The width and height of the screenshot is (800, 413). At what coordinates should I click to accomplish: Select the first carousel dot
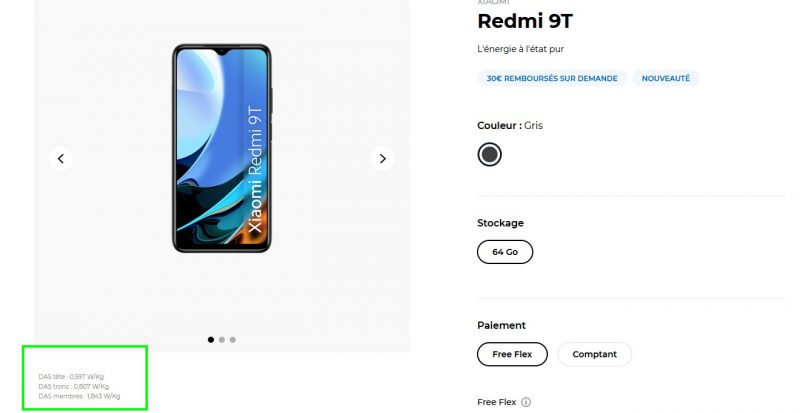coord(210,340)
